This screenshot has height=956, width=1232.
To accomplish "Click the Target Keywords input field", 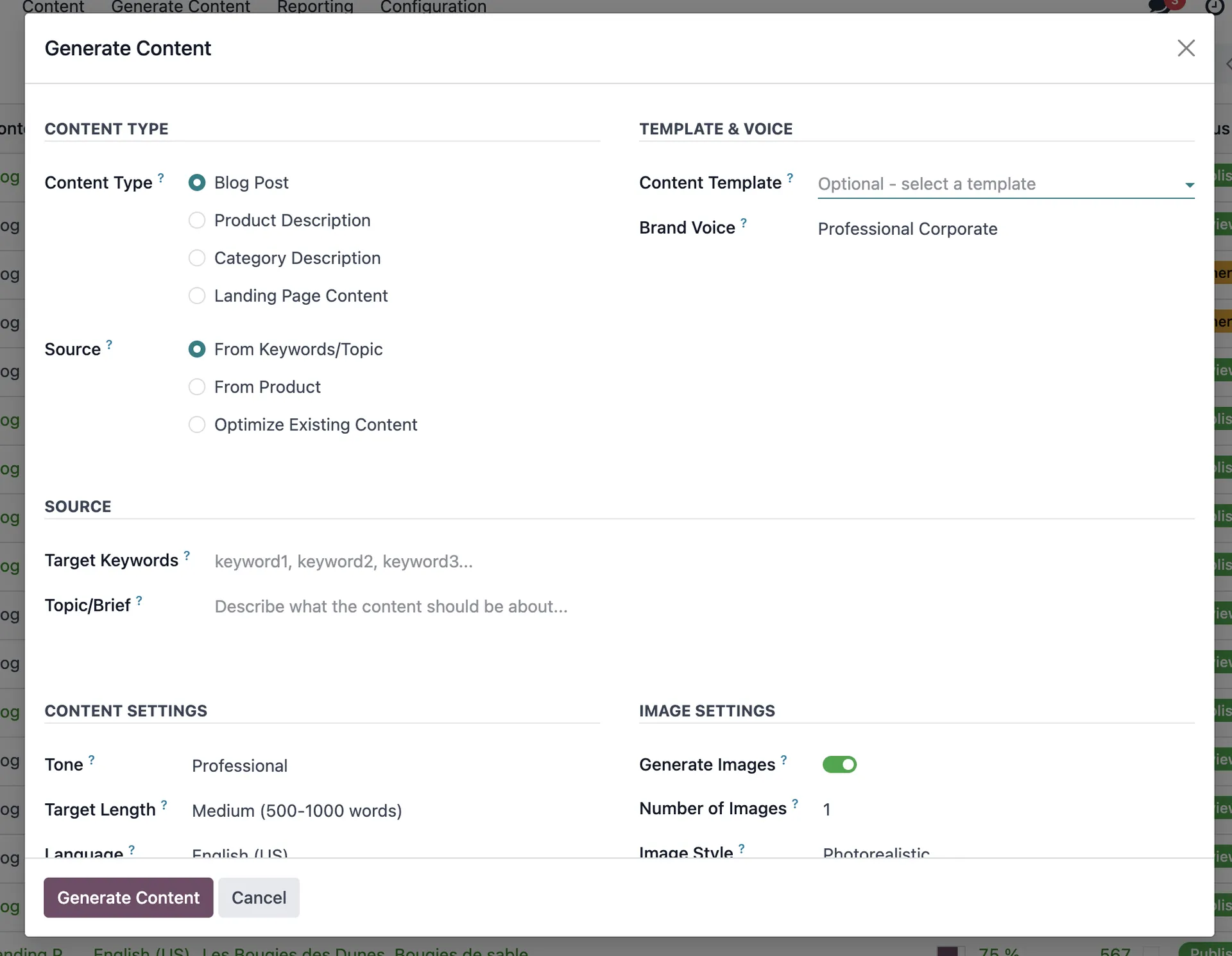I will click(385, 561).
